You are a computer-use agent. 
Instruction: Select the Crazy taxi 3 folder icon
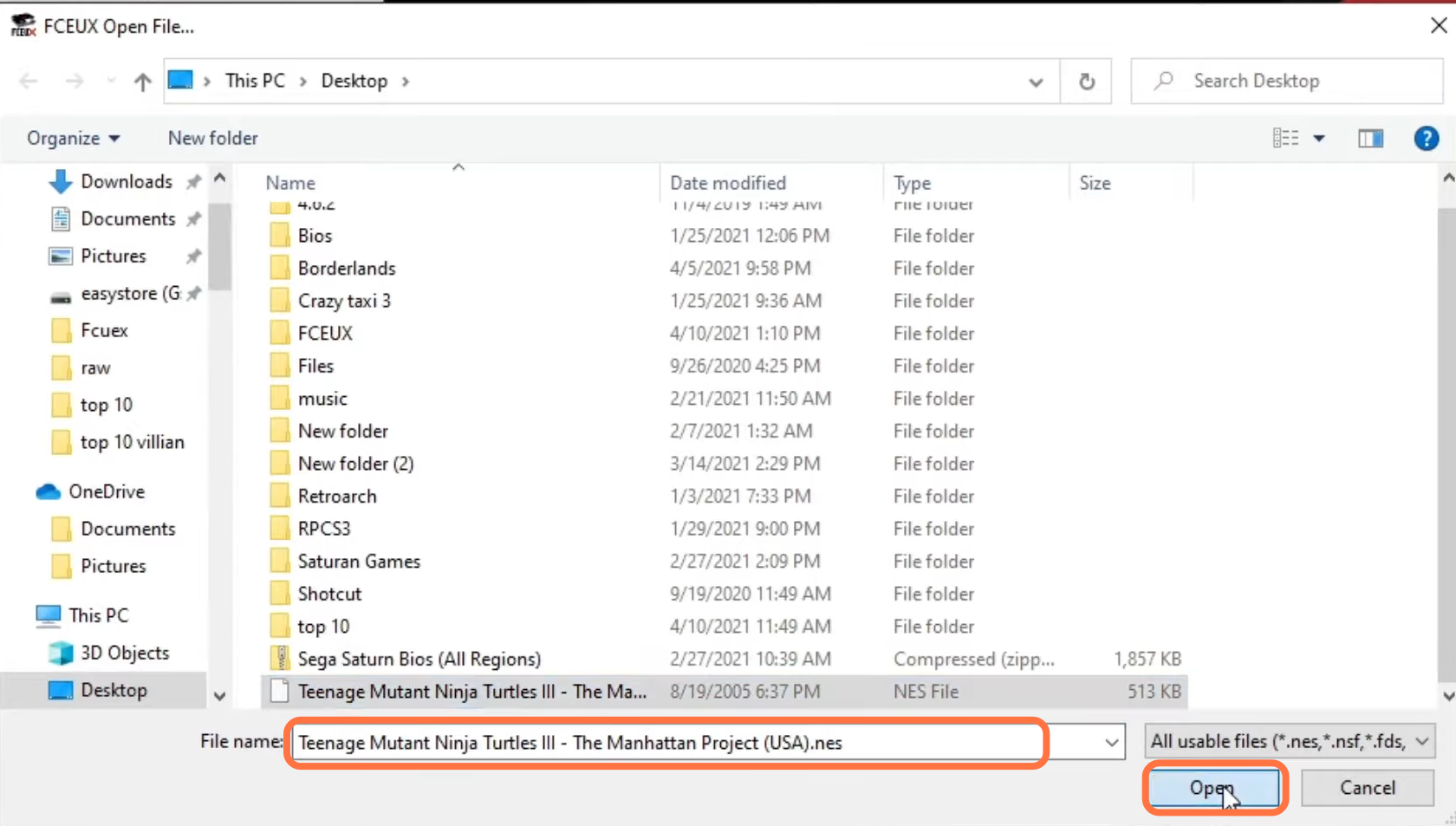pyautogui.click(x=279, y=301)
